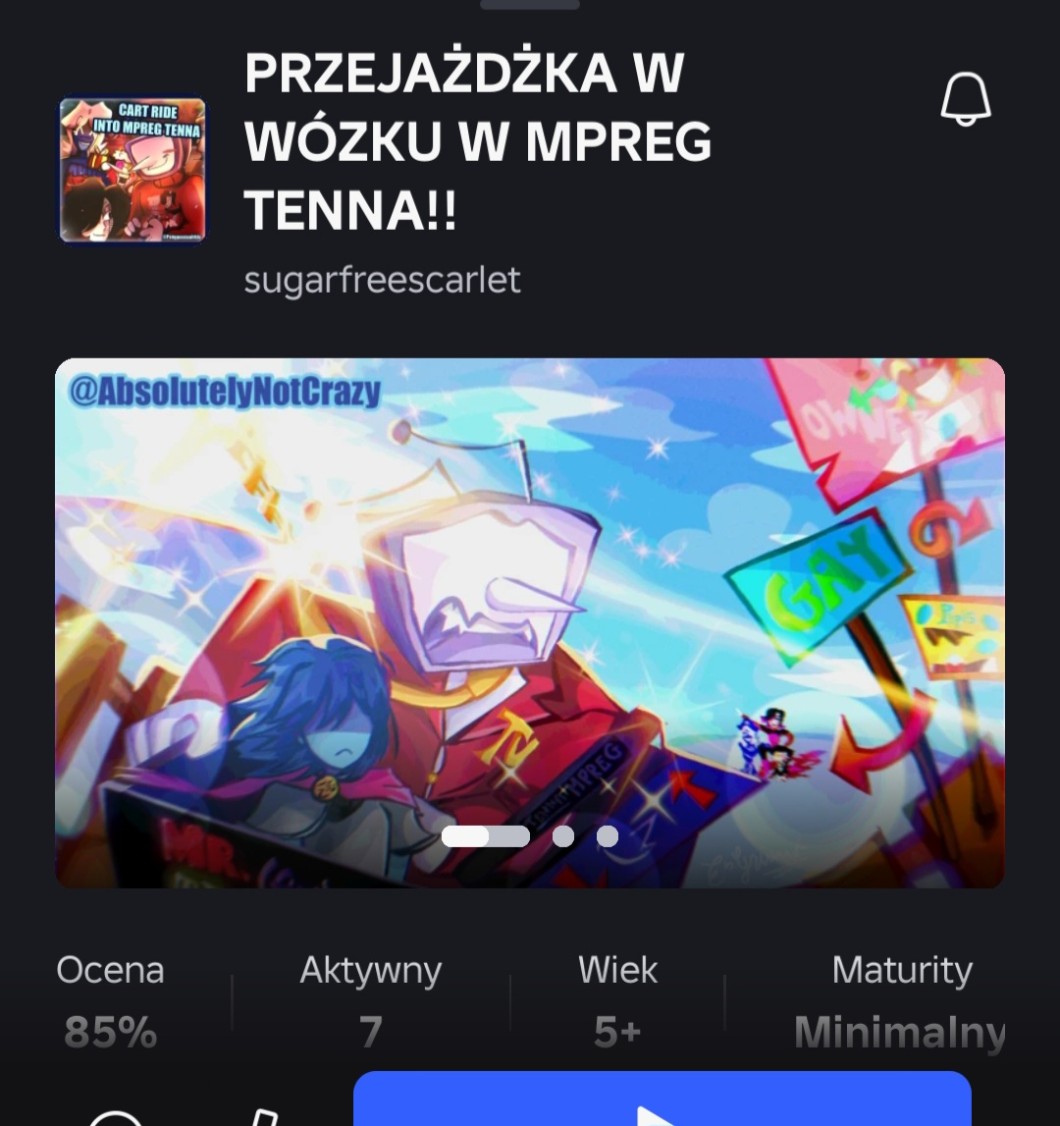Open the main game preview image
This screenshot has height=1126, width=1060.
[x=530, y=623]
